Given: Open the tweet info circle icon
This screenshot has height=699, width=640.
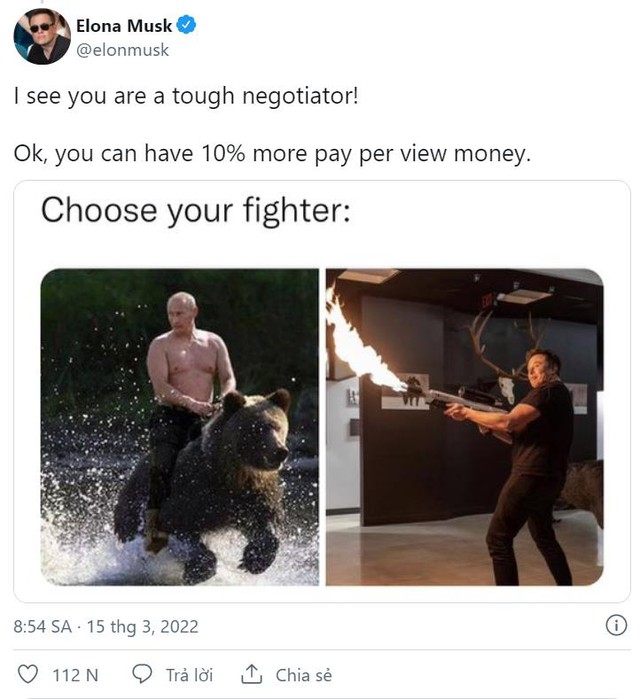Looking at the screenshot, I should point(616,625).
